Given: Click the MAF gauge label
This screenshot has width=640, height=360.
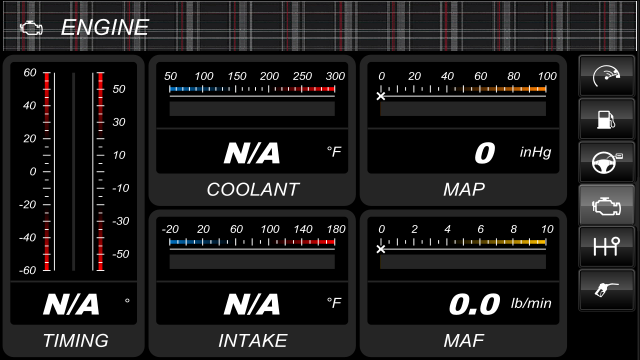Looking at the screenshot, I should coord(464,341).
